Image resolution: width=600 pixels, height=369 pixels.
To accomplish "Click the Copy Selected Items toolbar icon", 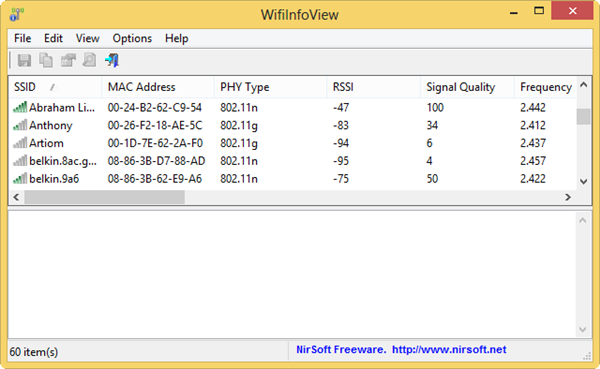I will tap(46, 60).
